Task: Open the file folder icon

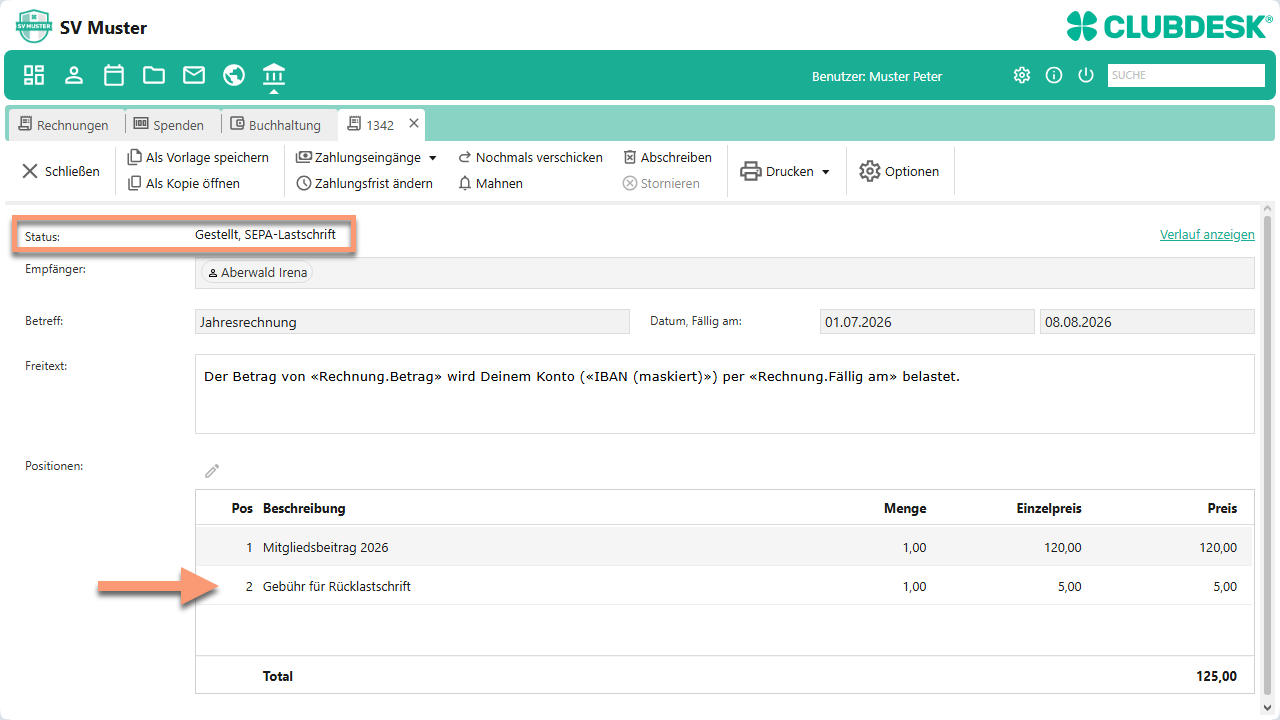Action: [x=154, y=75]
